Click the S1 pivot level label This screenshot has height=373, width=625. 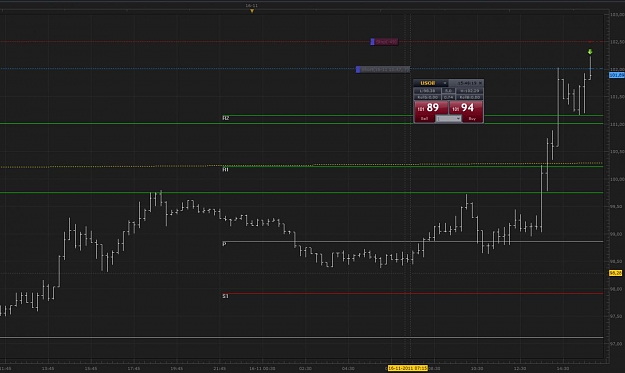coord(226,296)
